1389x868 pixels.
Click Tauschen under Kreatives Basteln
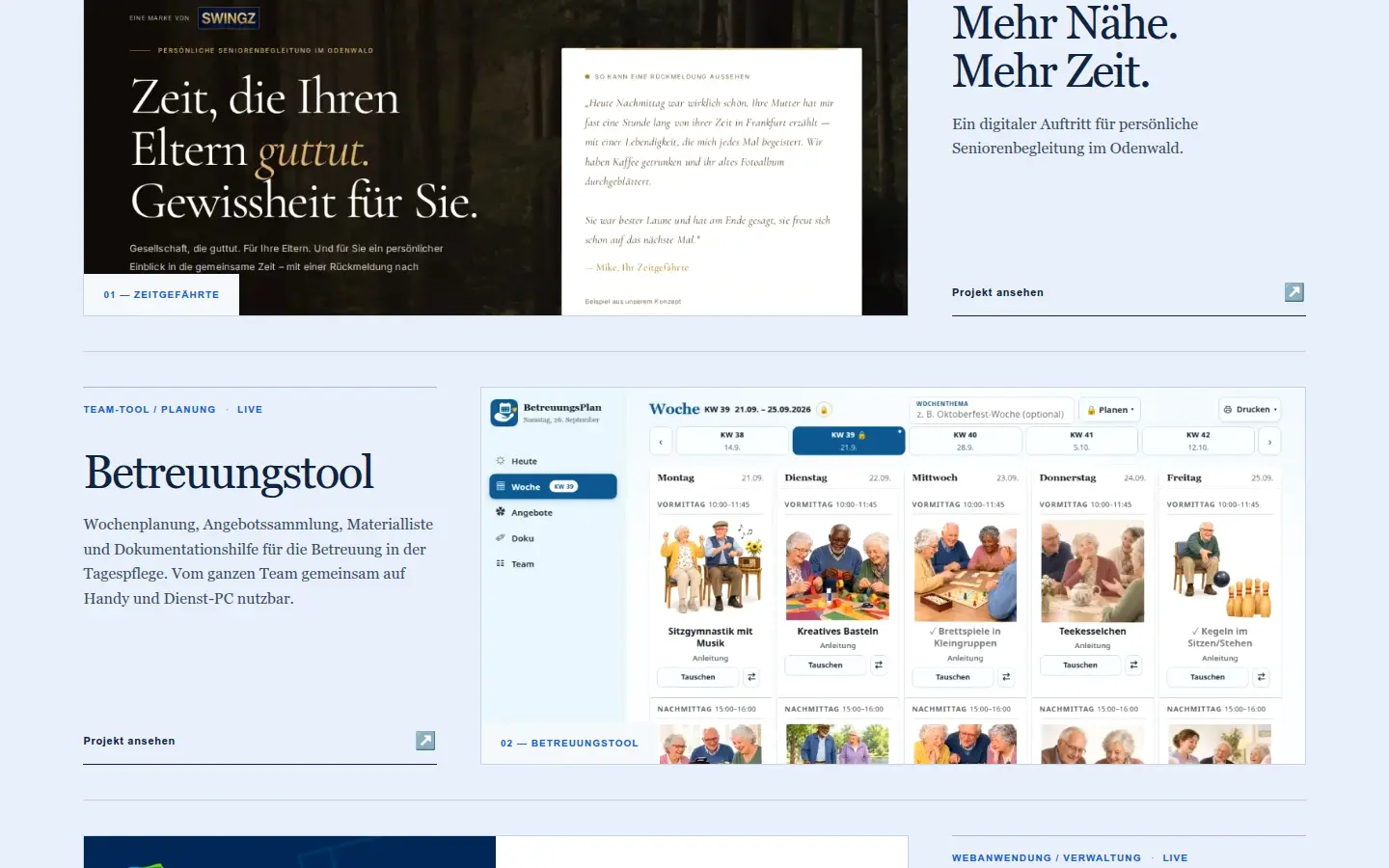click(x=826, y=665)
